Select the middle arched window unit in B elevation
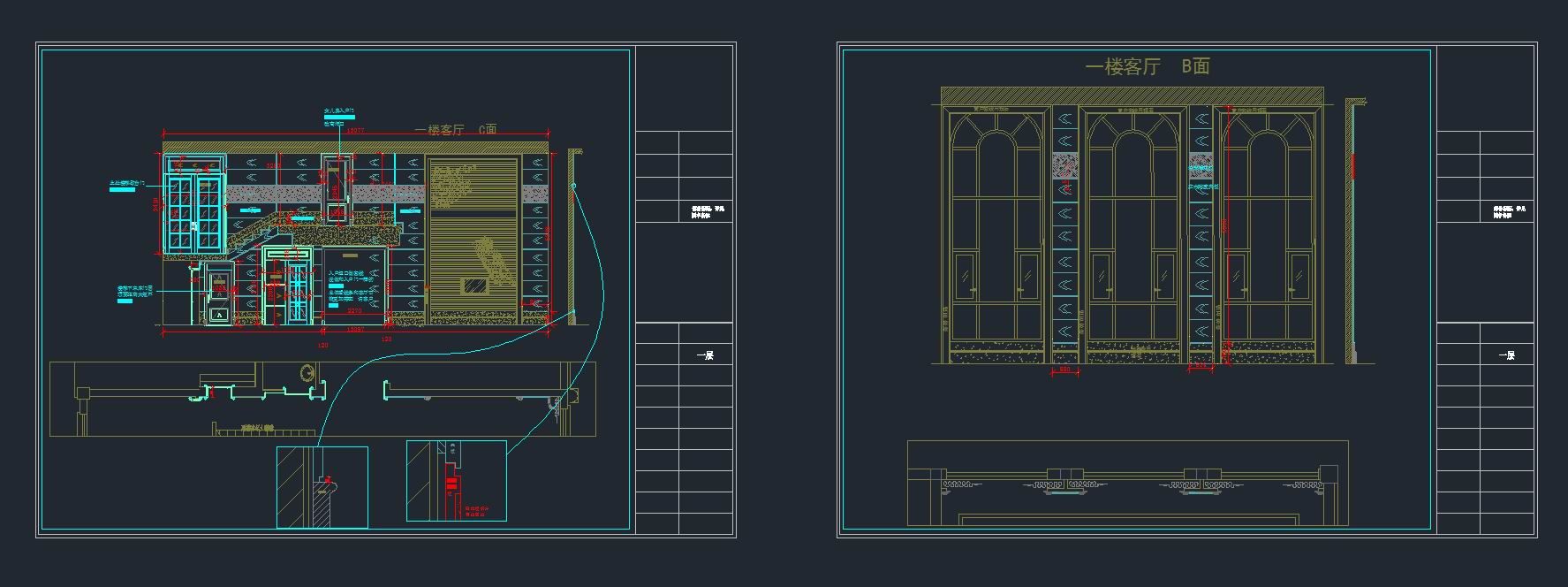The height and width of the screenshot is (587, 1568). [x=1133, y=236]
